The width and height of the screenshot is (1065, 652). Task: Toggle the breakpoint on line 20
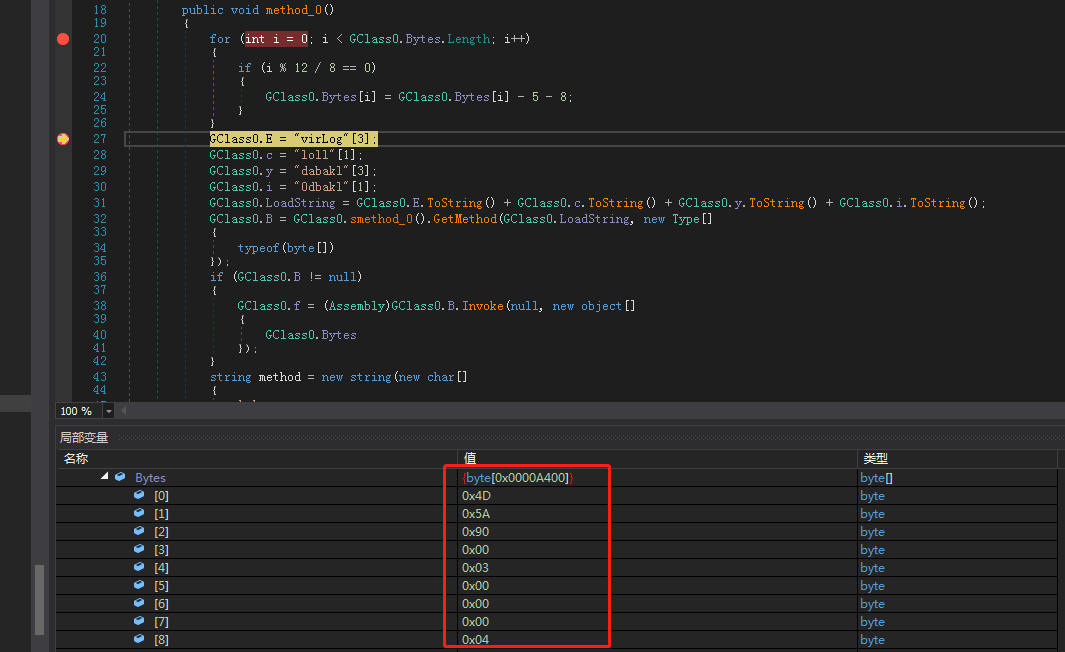pyautogui.click(x=63, y=39)
